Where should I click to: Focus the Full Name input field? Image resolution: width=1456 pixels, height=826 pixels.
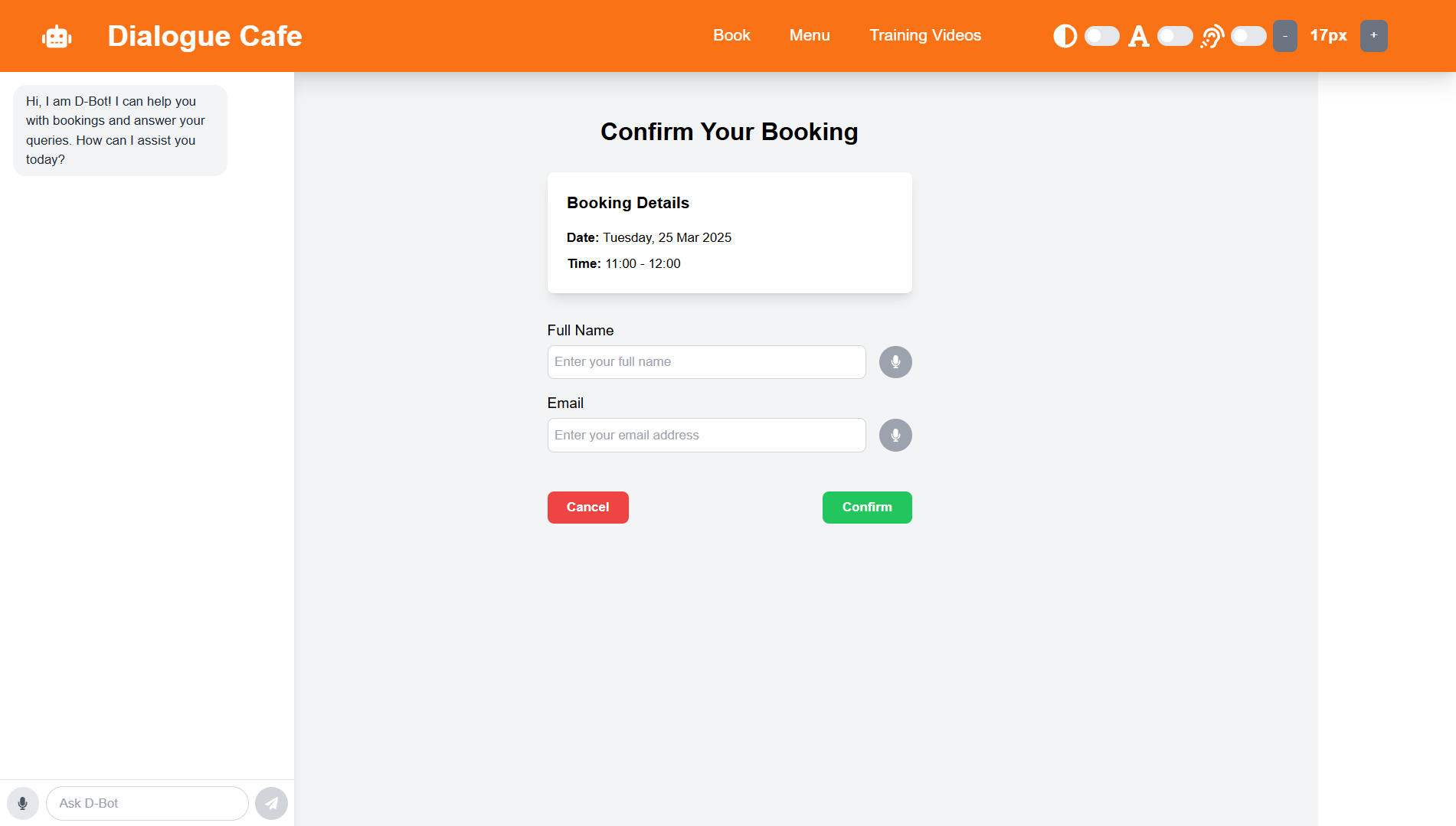(x=706, y=362)
